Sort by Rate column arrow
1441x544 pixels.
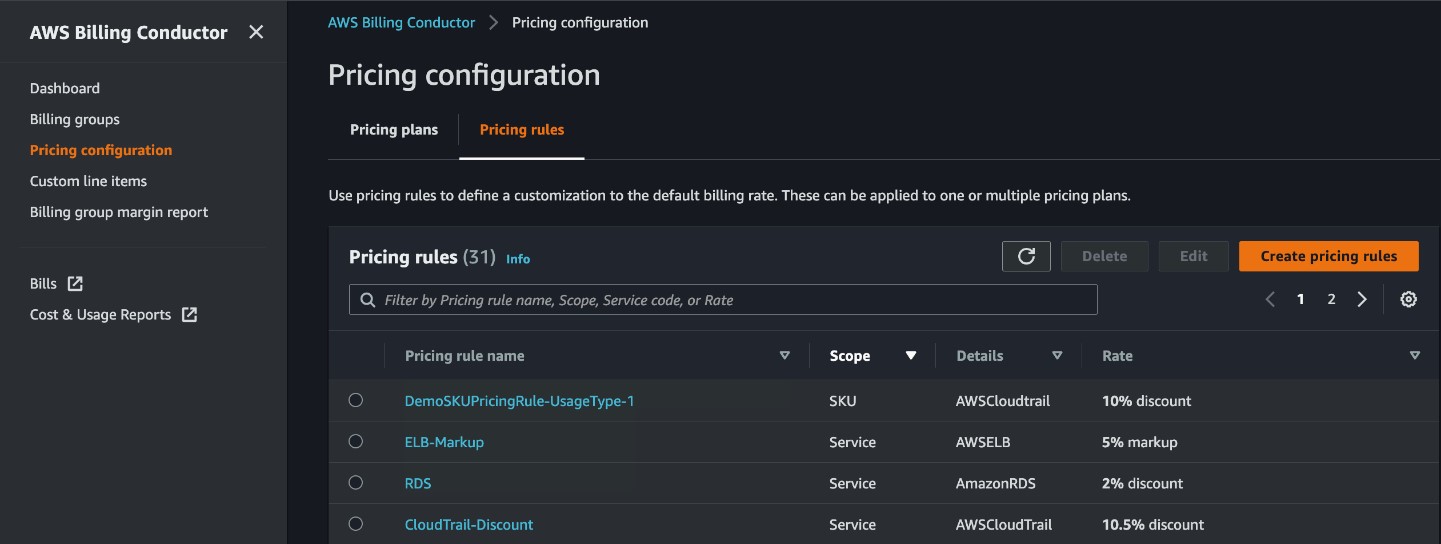pos(1415,355)
